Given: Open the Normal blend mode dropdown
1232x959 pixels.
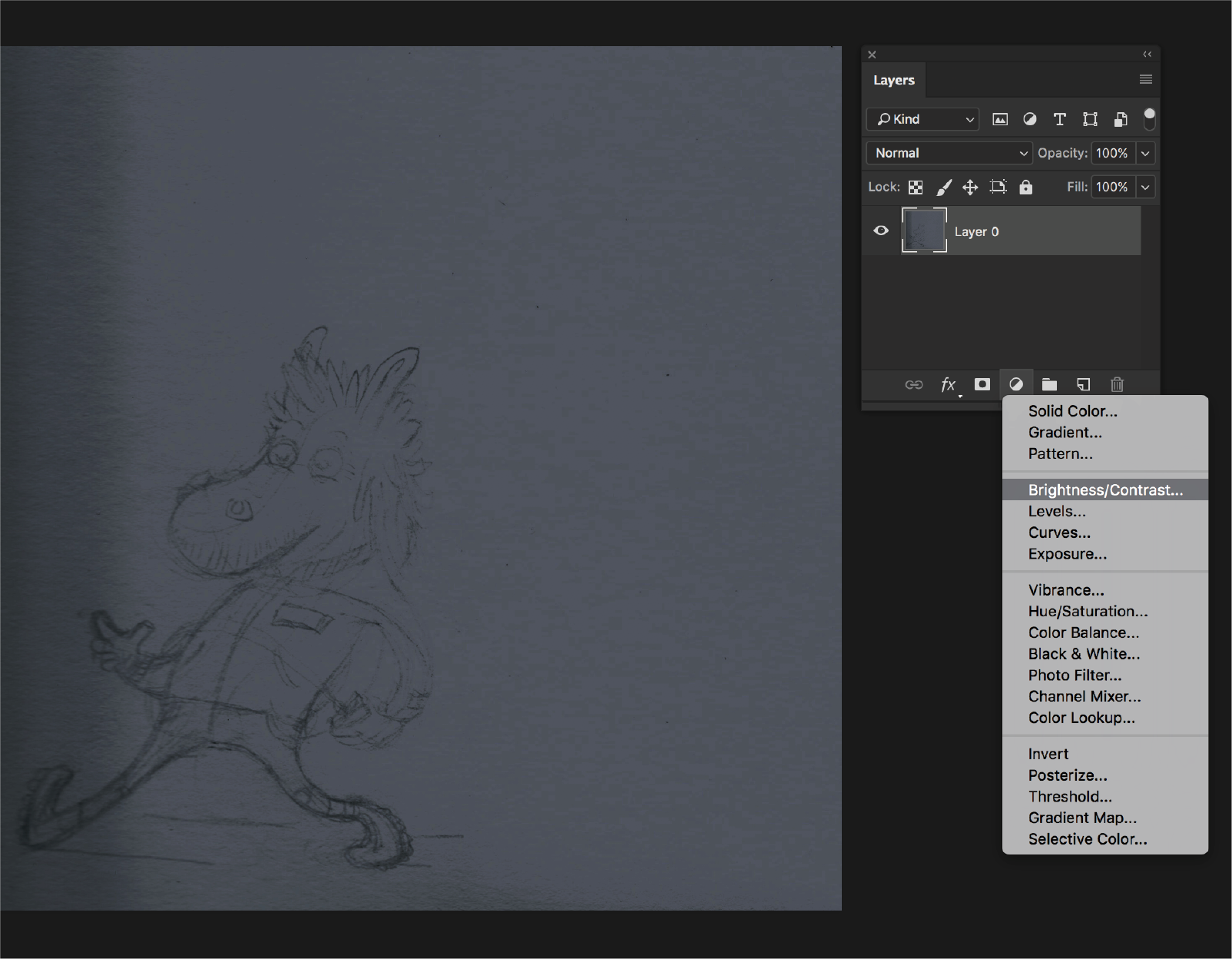Looking at the screenshot, I should tap(949, 153).
